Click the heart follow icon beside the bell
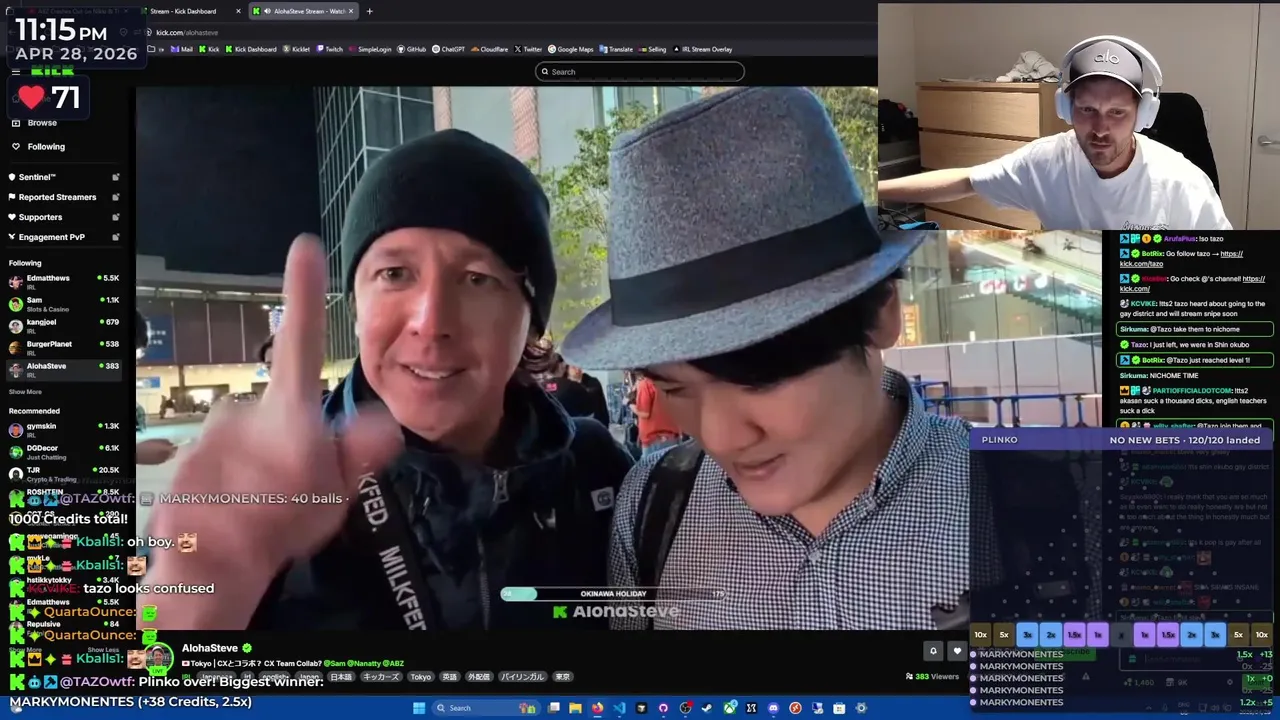 pos(957,651)
